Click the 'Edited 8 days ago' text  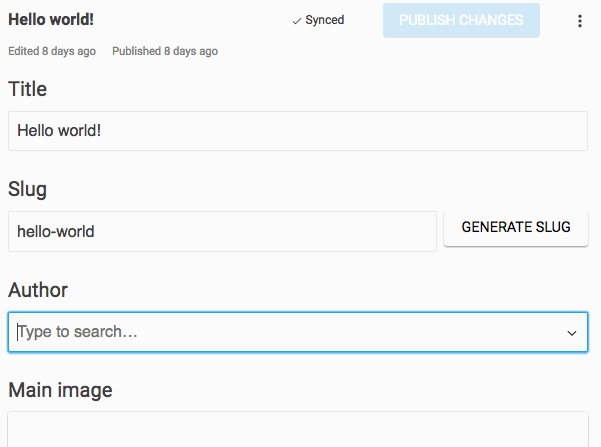pos(52,51)
